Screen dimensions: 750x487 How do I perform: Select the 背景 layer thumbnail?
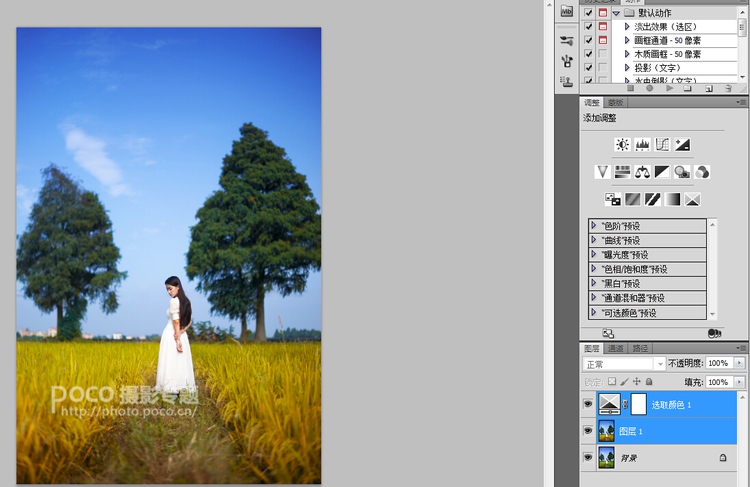click(607, 458)
